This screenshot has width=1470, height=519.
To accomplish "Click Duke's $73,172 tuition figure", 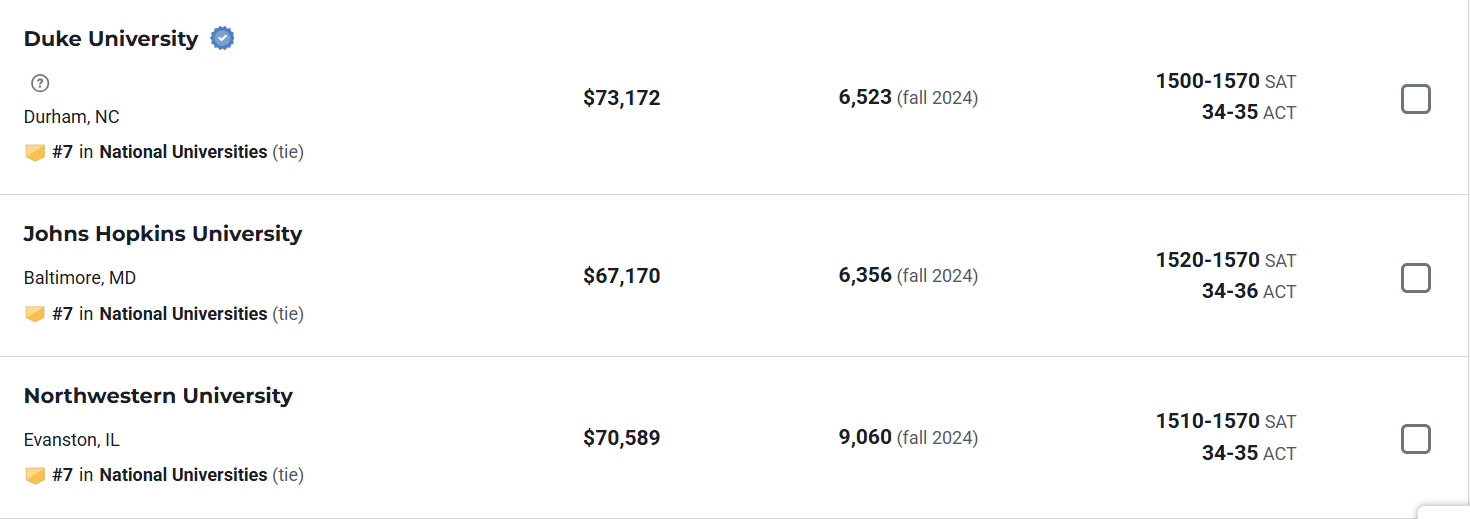I will pos(622,98).
